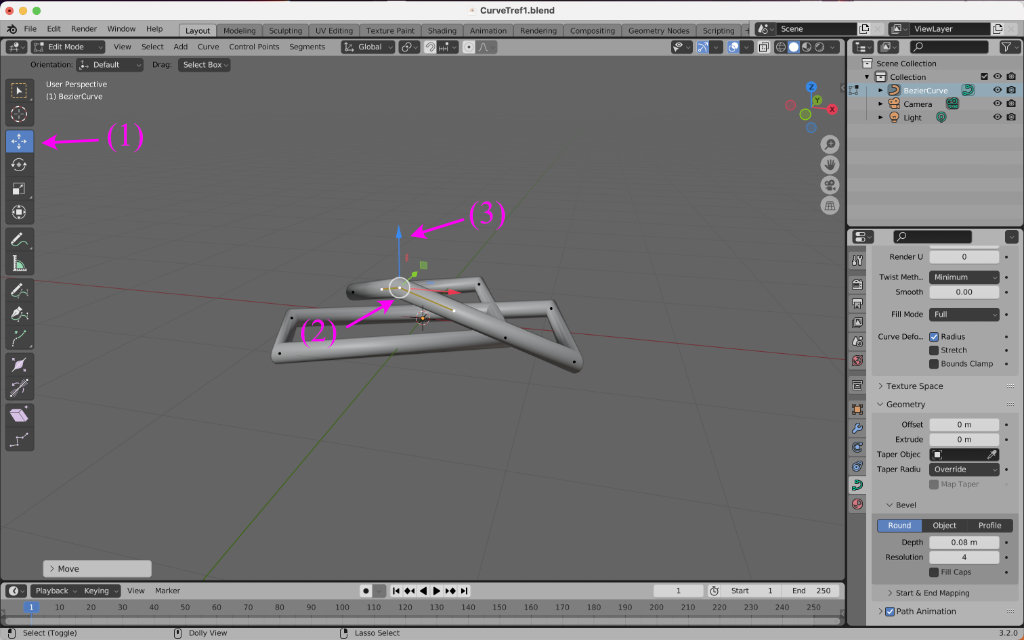Select the Profile bevel button
Viewport: 1024px width, 640px height.
coord(989,525)
